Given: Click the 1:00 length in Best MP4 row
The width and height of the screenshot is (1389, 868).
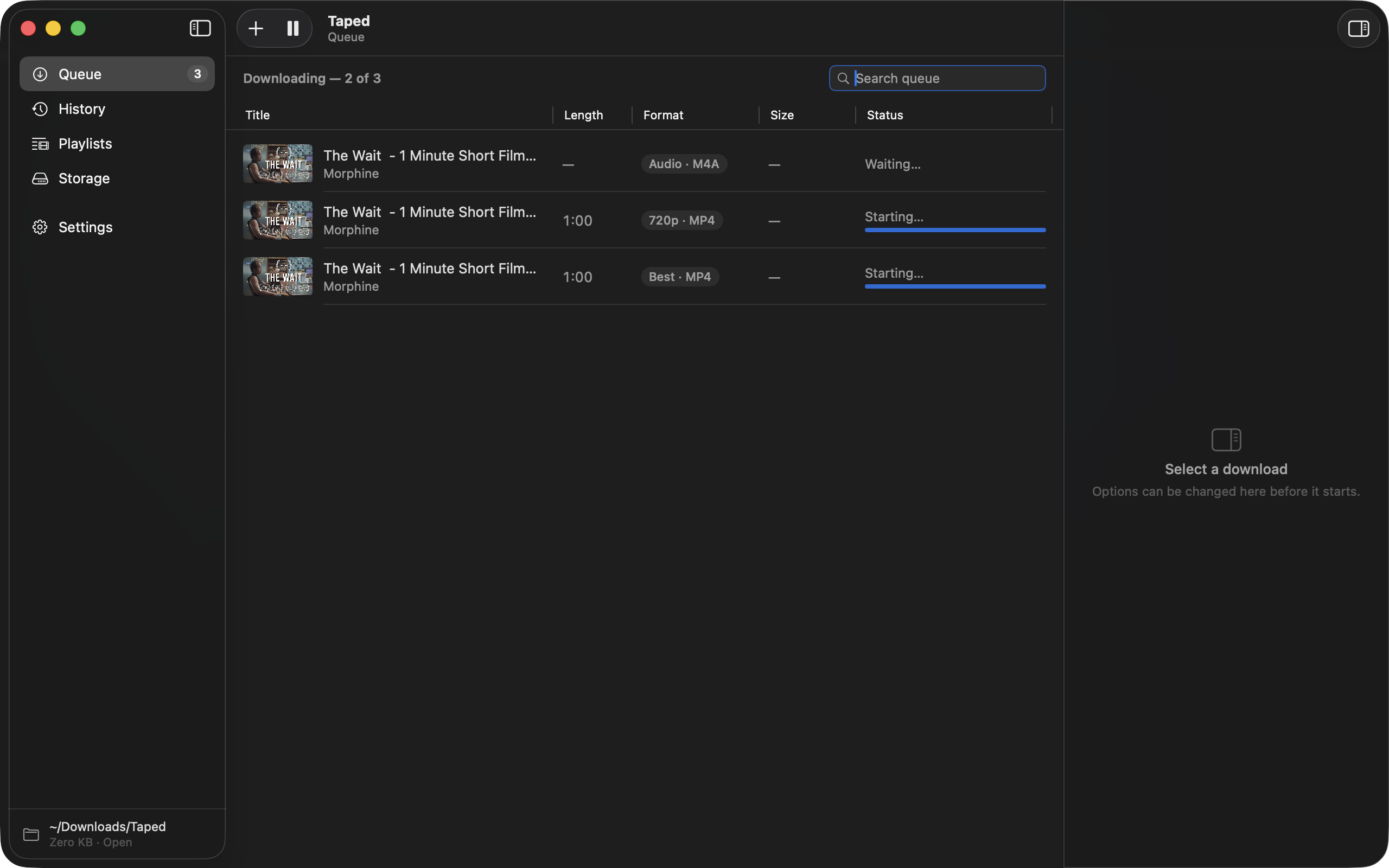Looking at the screenshot, I should [577, 277].
